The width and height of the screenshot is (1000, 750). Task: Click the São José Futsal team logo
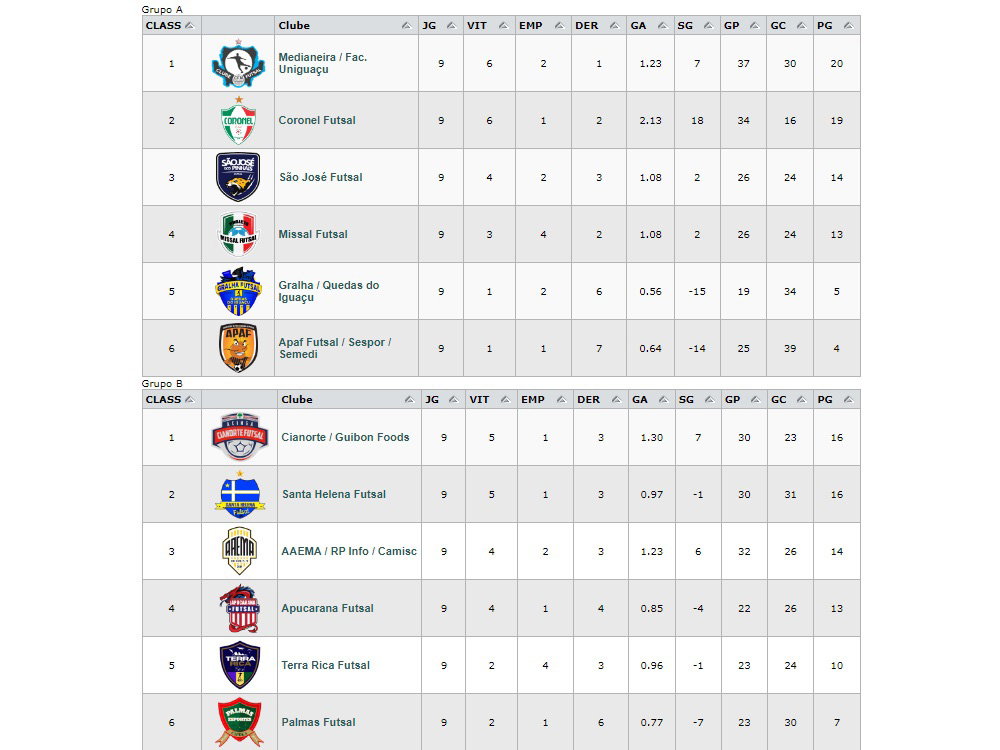238,177
